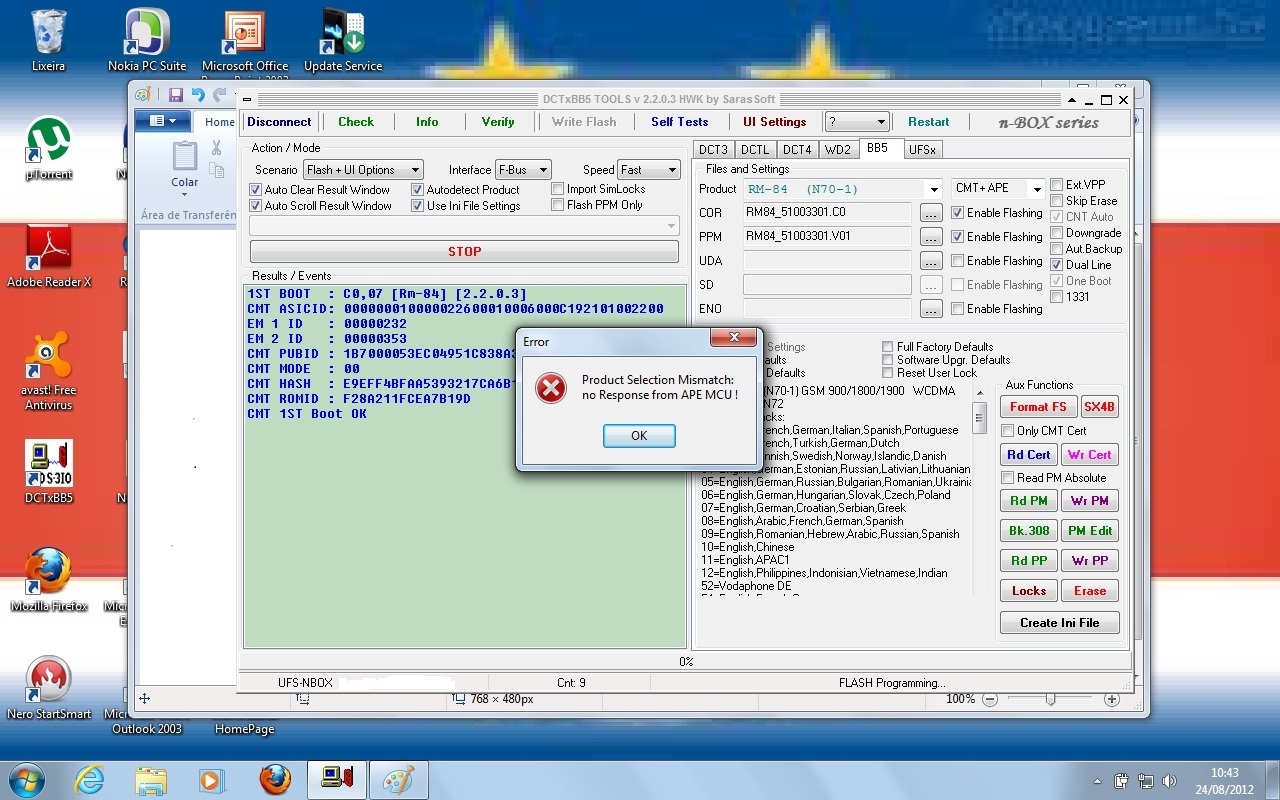Click the Windows Start button

pyautogui.click(x=25, y=779)
